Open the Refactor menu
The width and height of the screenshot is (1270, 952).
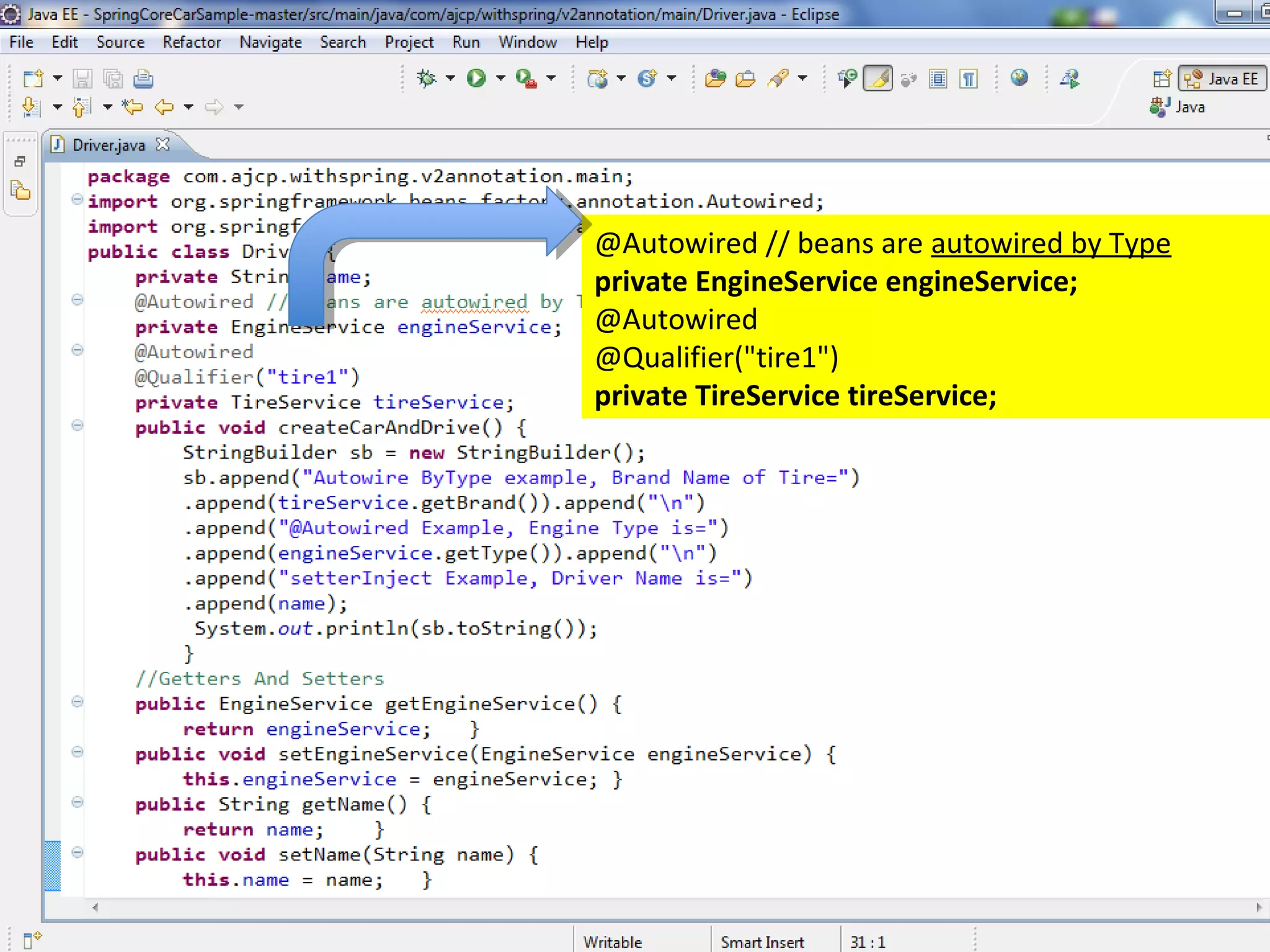click(192, 42)
